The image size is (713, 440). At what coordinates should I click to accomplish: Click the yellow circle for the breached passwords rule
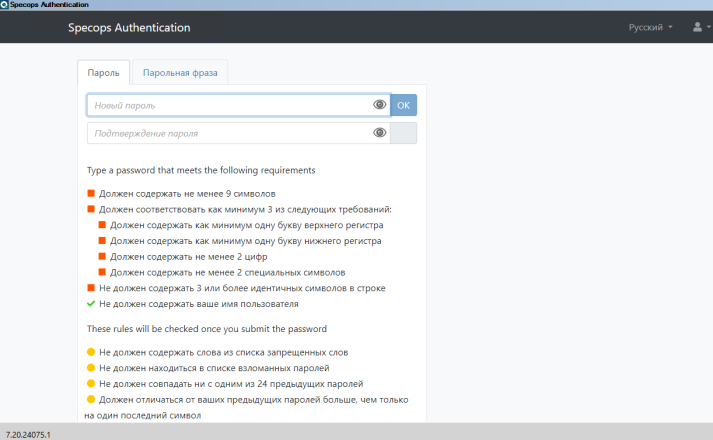[x=91, y=368]
